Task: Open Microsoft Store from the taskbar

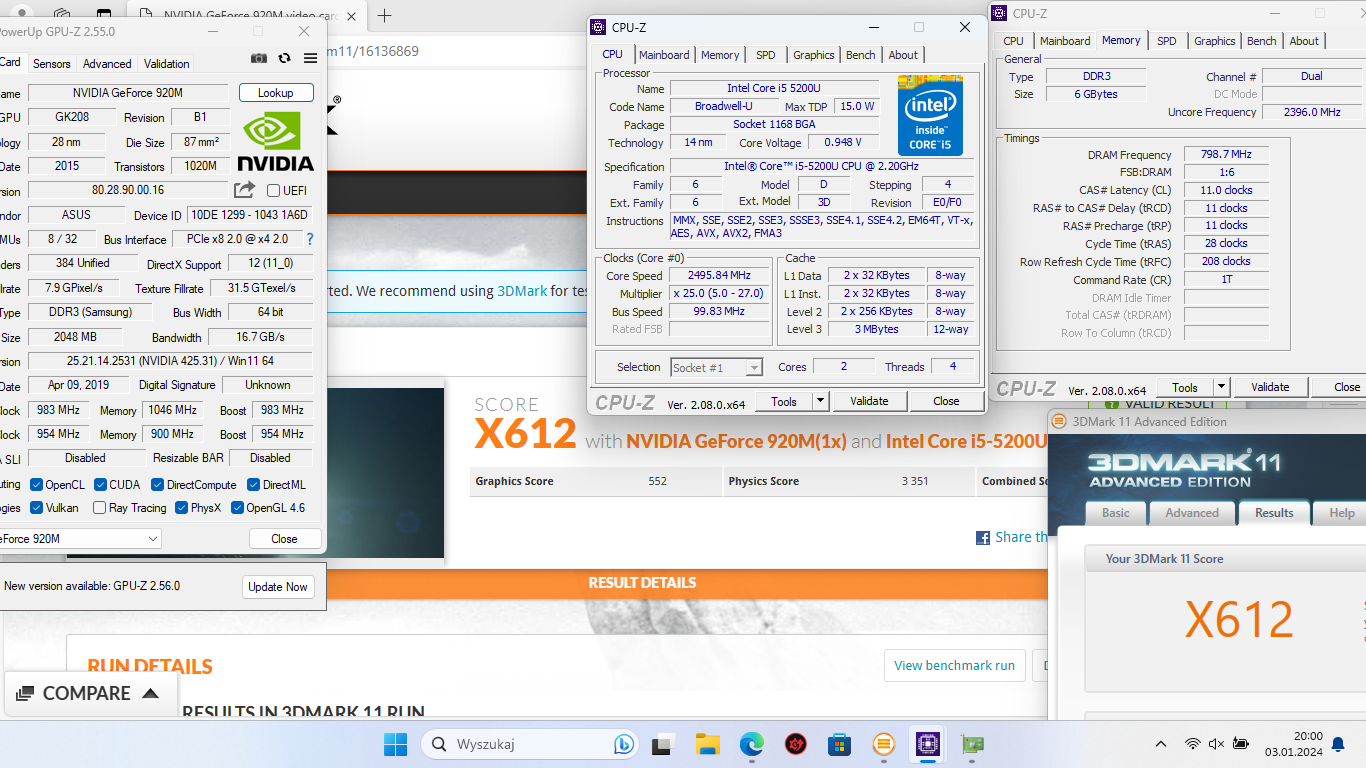Action: click(839, 744)
